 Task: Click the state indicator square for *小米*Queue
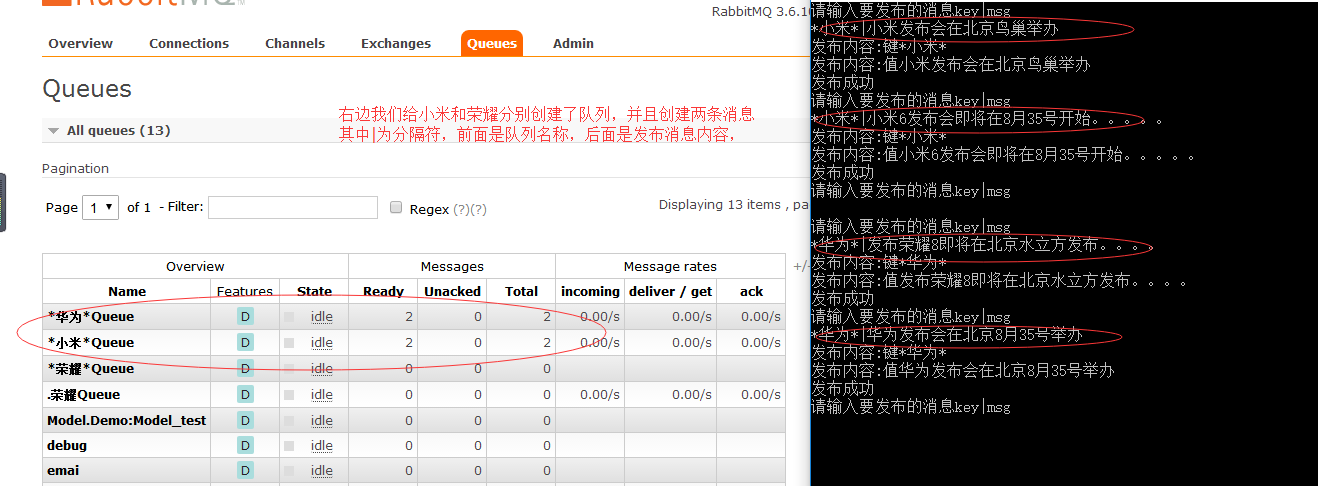click(x=289, y=343)
